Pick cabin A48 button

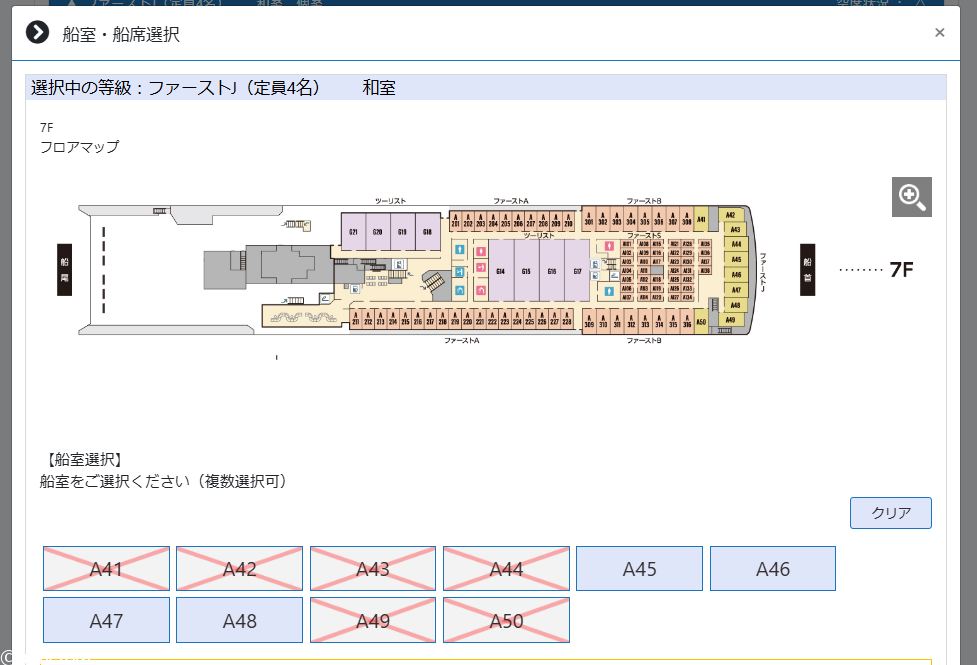pos(239,621)
